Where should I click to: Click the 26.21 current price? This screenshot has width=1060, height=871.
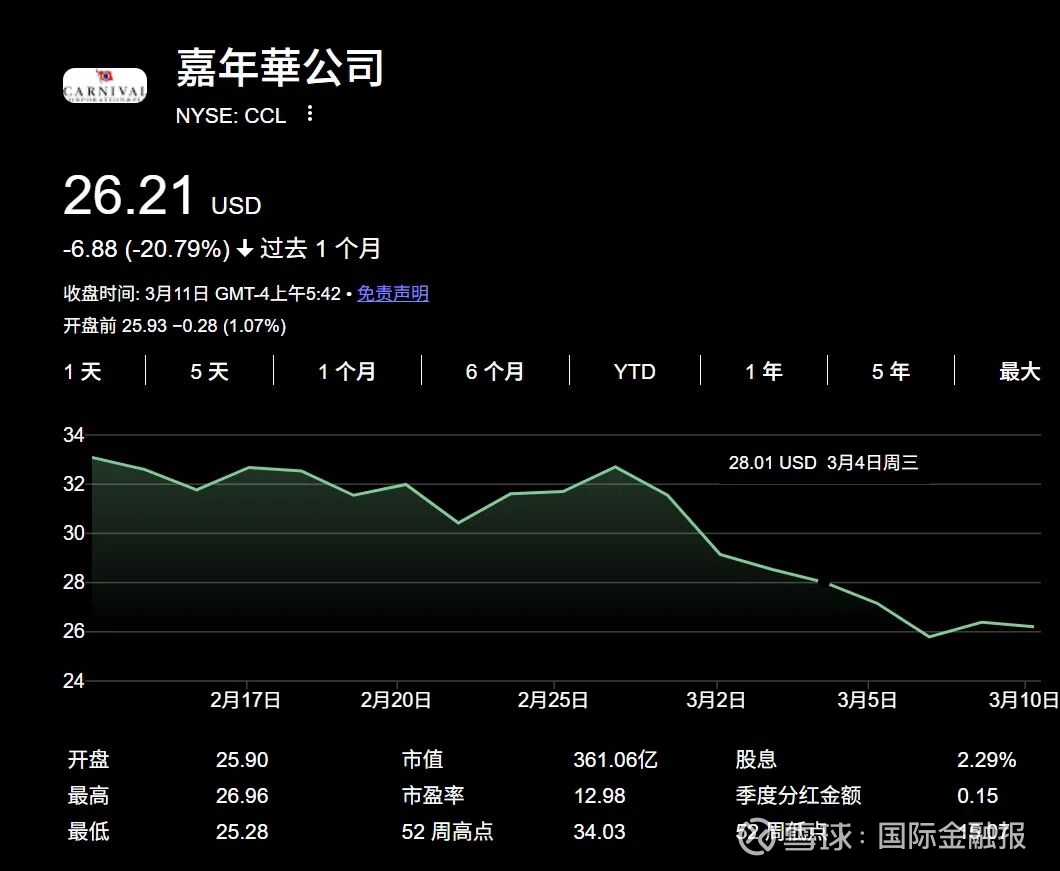(x=128, y=196)
